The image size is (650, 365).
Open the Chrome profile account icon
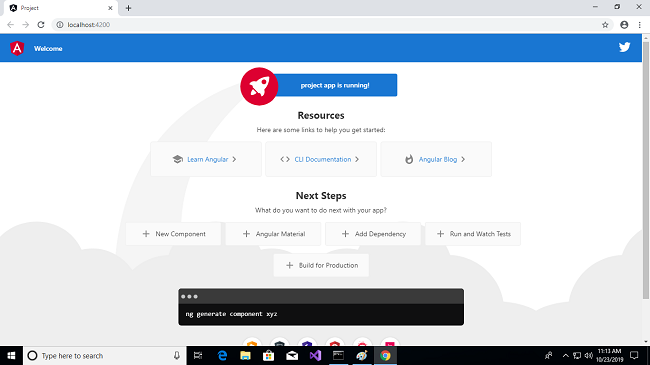click(624, 25)
